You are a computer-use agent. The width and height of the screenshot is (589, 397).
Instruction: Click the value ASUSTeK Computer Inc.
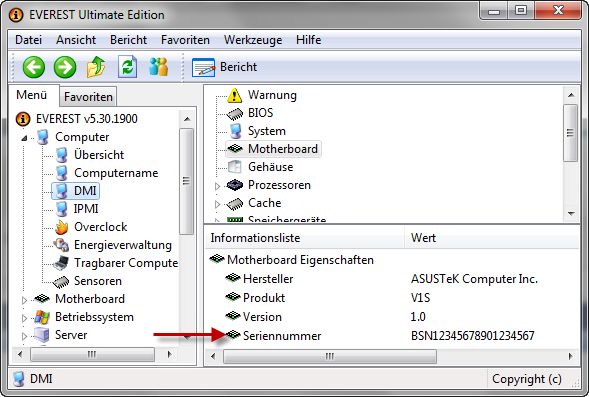coord(474,279)
